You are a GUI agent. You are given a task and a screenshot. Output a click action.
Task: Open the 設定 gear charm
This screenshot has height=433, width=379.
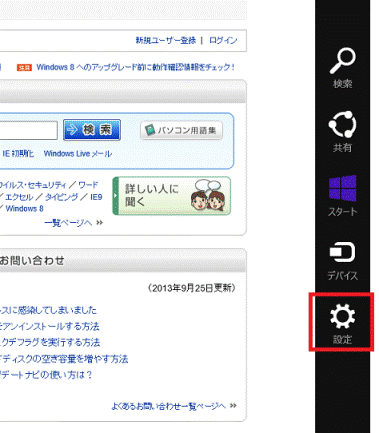click(x=342, y=323)
